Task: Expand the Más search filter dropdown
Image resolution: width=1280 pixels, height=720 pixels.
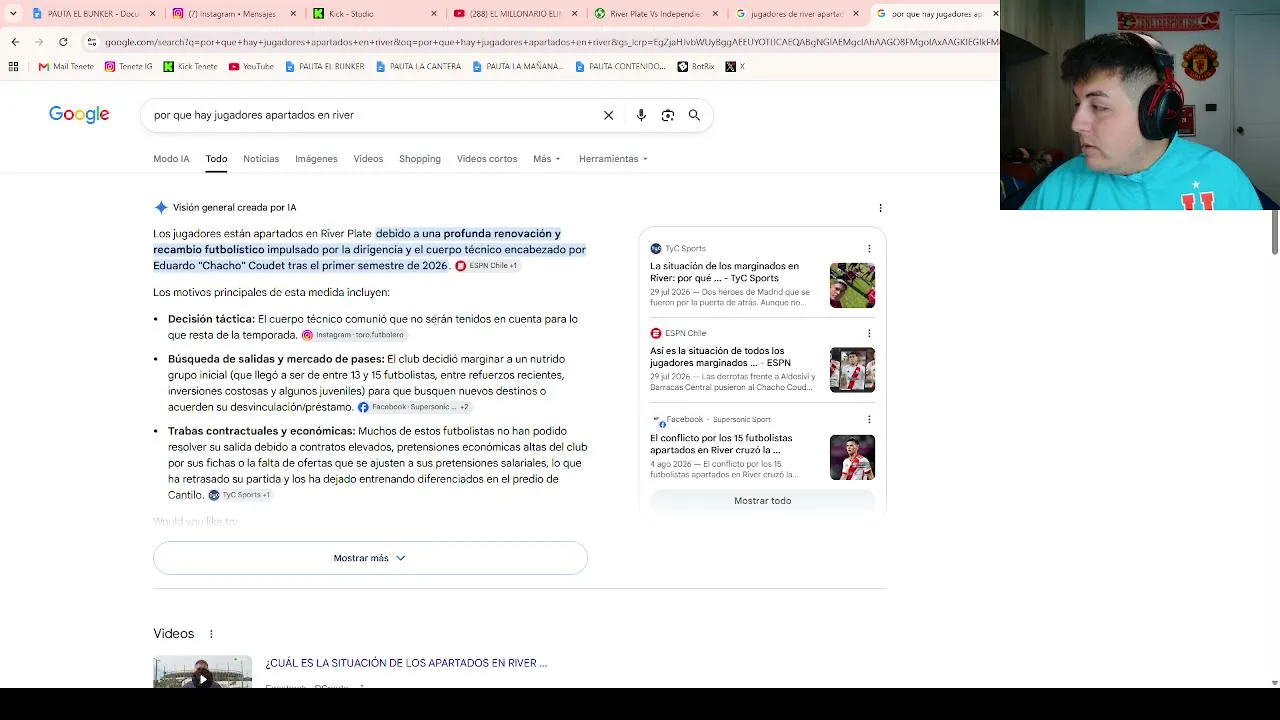Action: coord(547,159)
